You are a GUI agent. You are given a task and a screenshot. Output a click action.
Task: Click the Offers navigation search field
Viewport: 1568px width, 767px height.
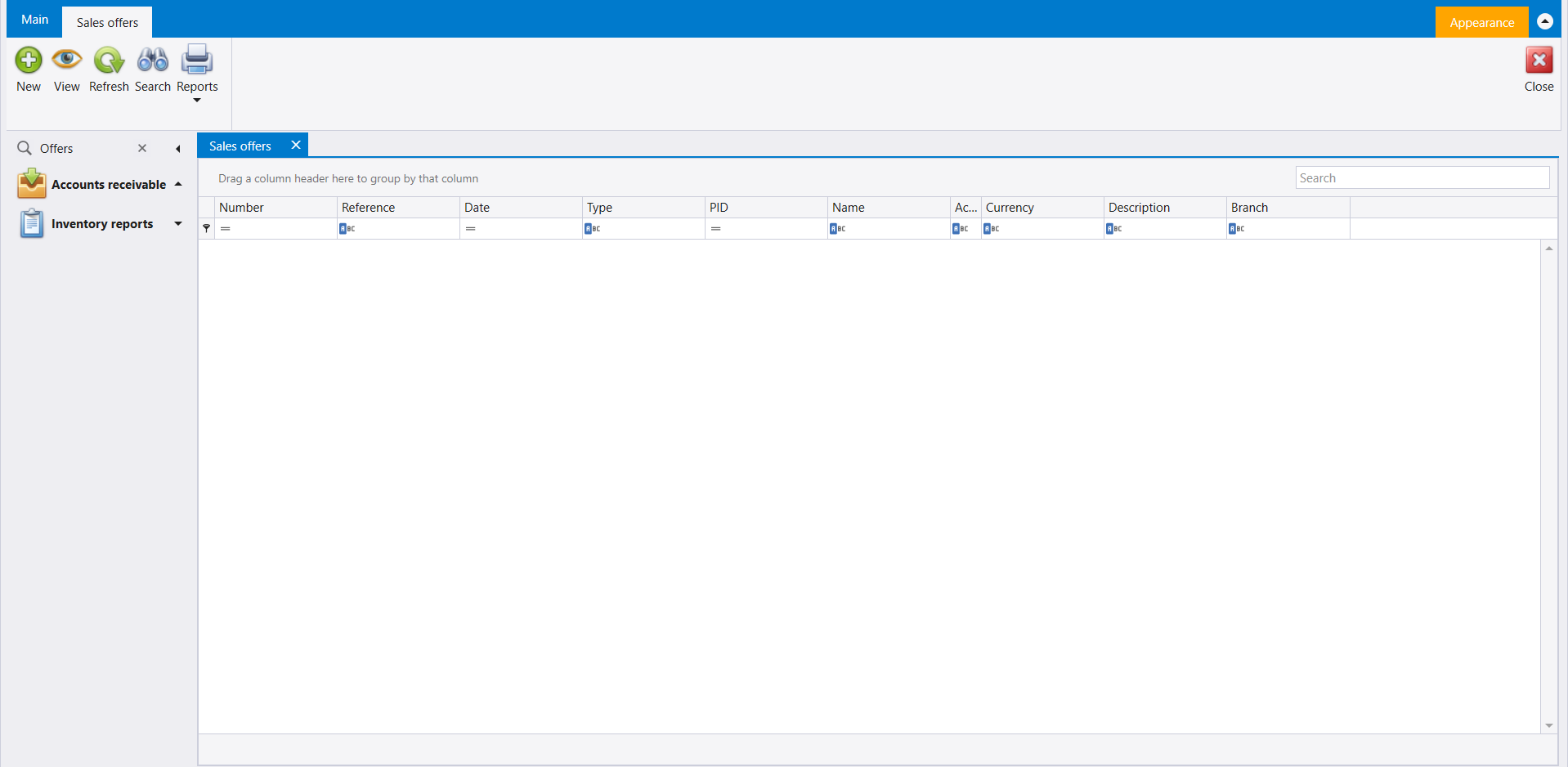click(86, 148)
